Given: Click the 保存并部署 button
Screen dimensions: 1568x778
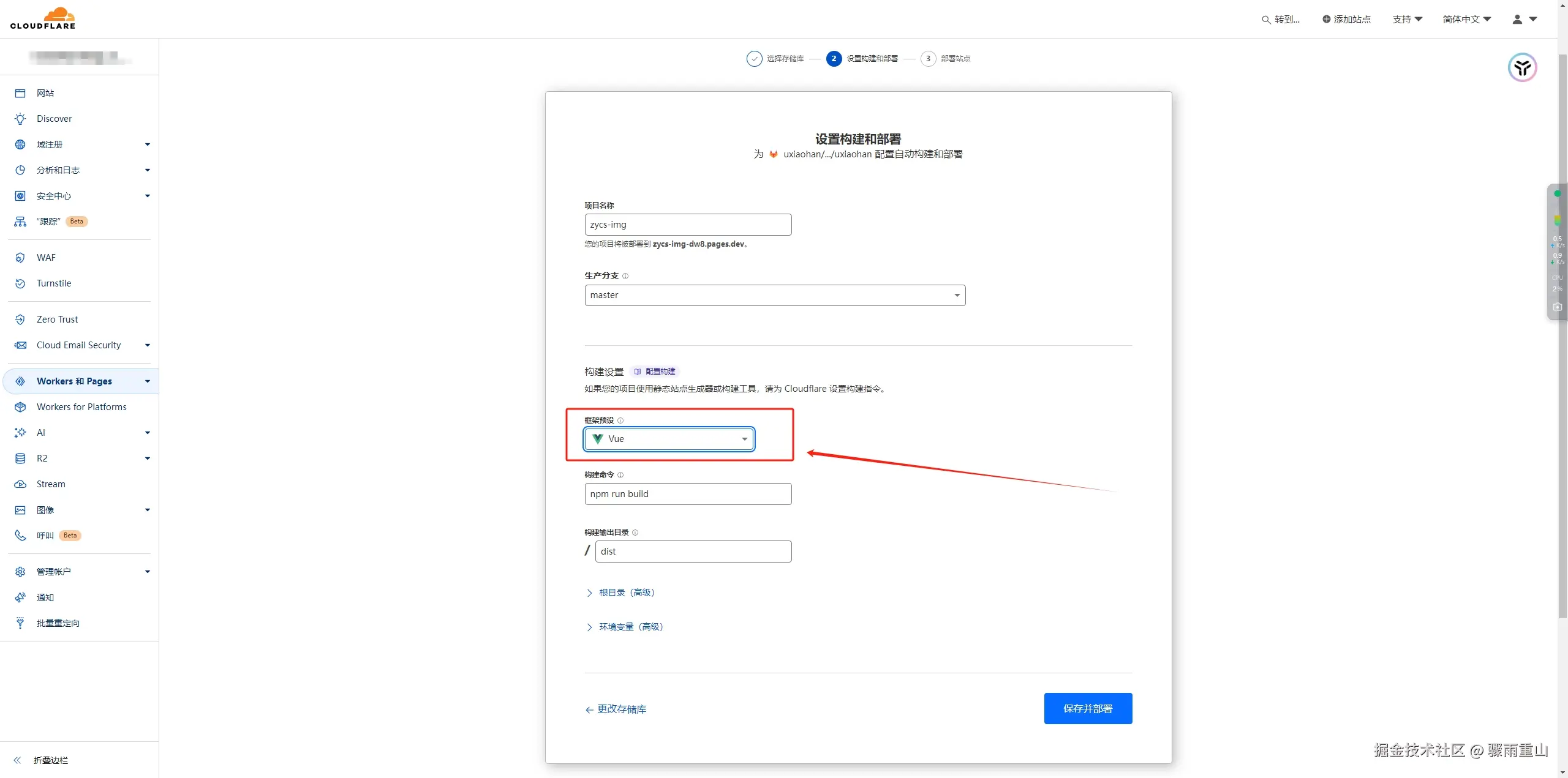Looking at the screenshot, I should pos(1087,708).
